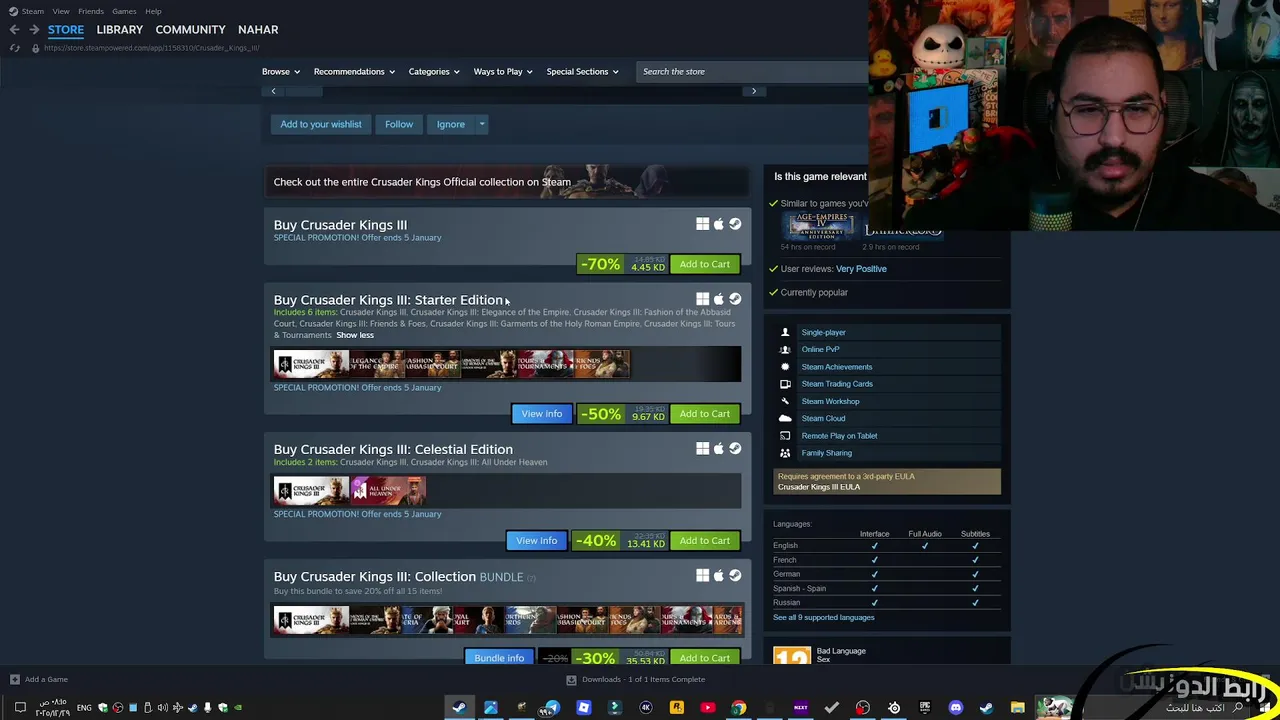Go back using the Steam back arrow

[14, 30]
